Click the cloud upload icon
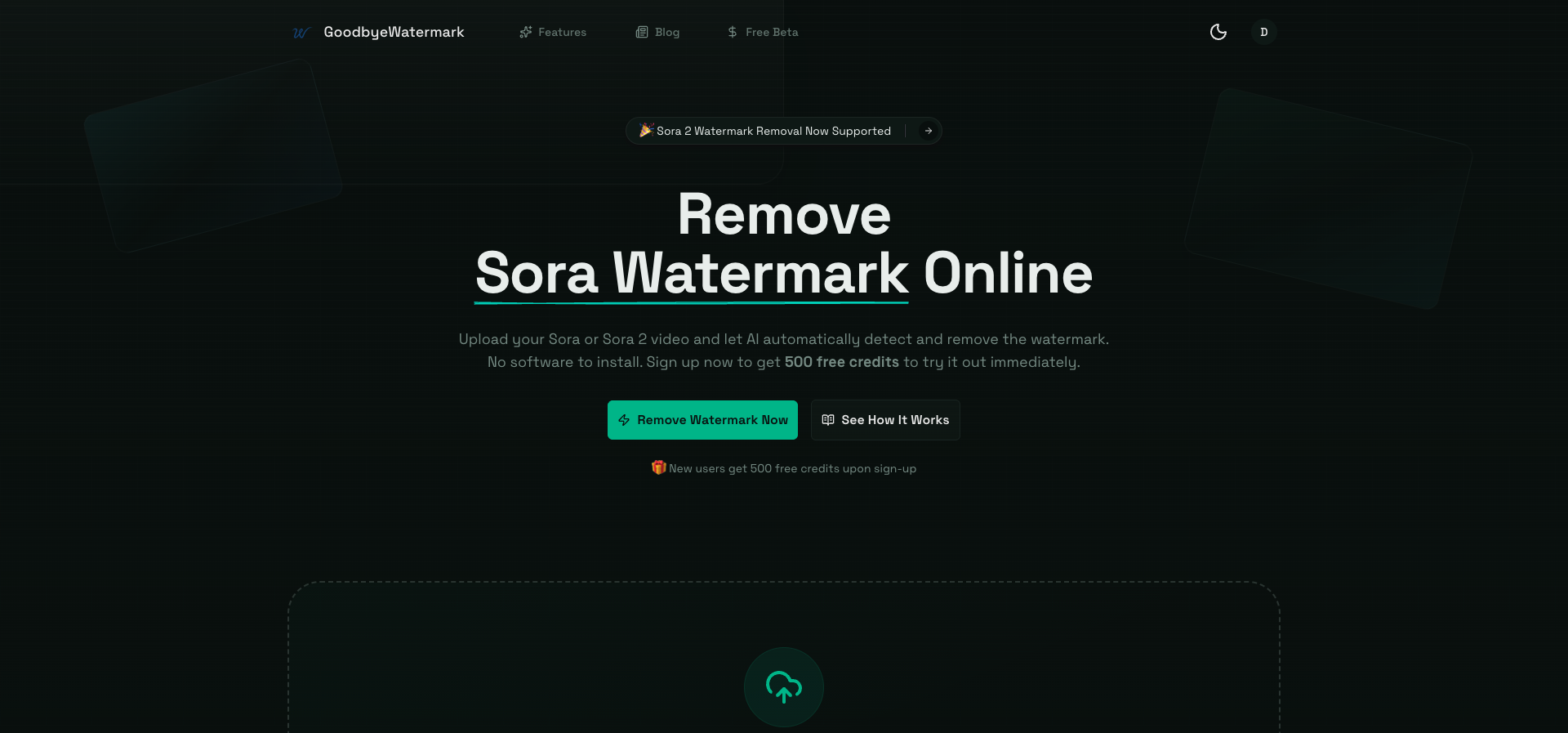 click(784, 687)
